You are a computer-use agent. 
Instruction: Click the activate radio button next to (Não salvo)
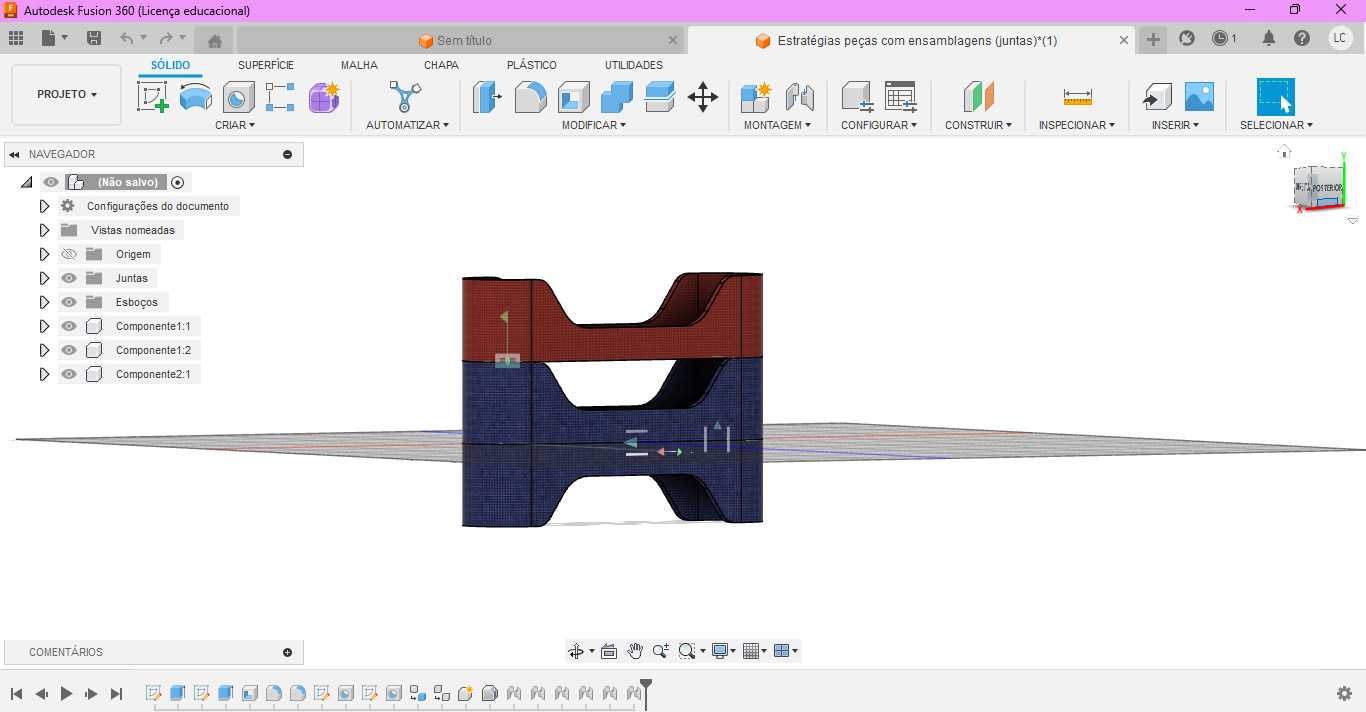pyautogui.click(x=178, y=182)
